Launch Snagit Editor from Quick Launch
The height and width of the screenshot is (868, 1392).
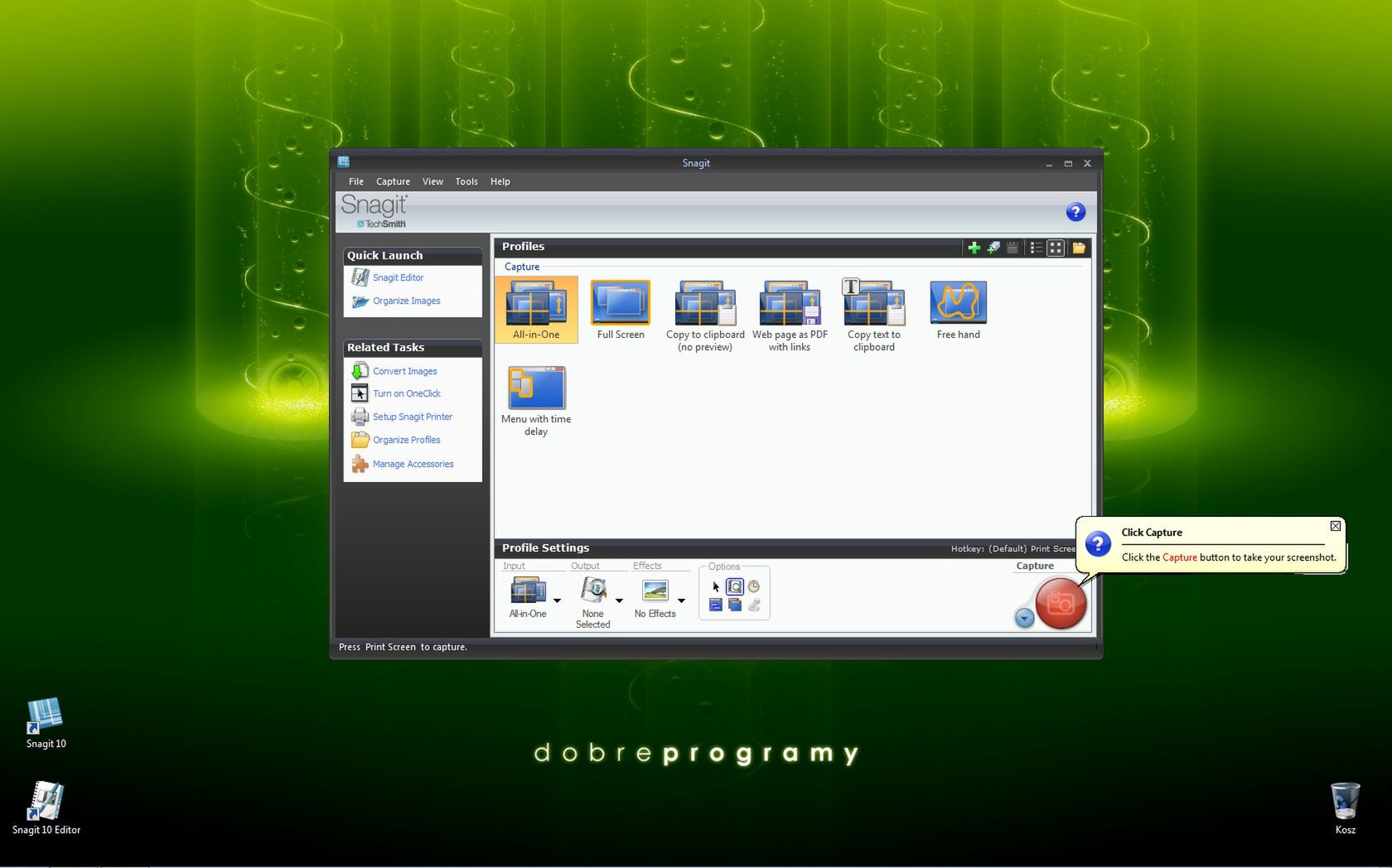[398, 277]
